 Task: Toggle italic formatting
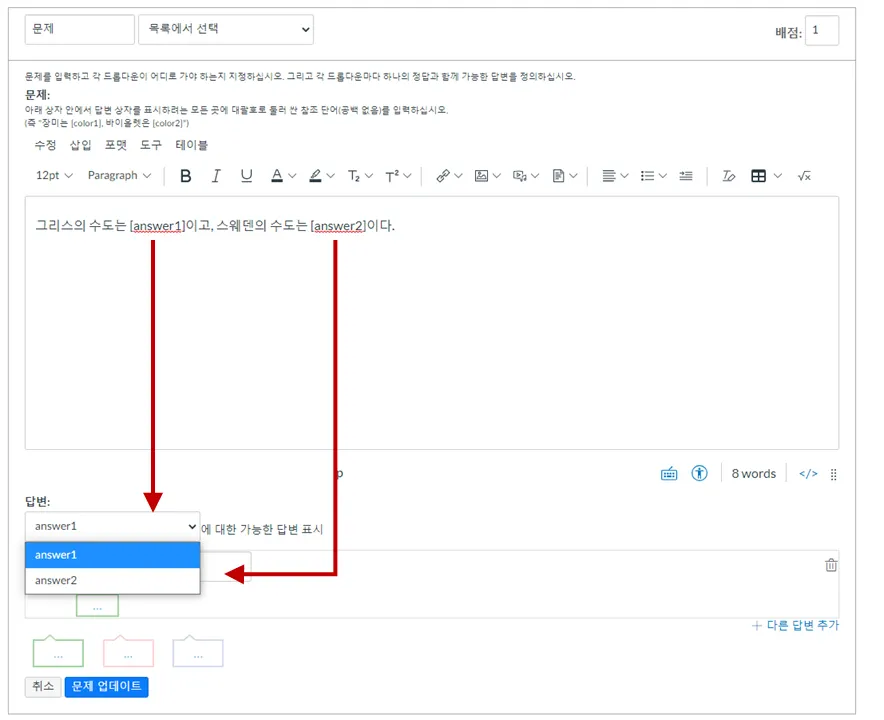tap(216, 176)
